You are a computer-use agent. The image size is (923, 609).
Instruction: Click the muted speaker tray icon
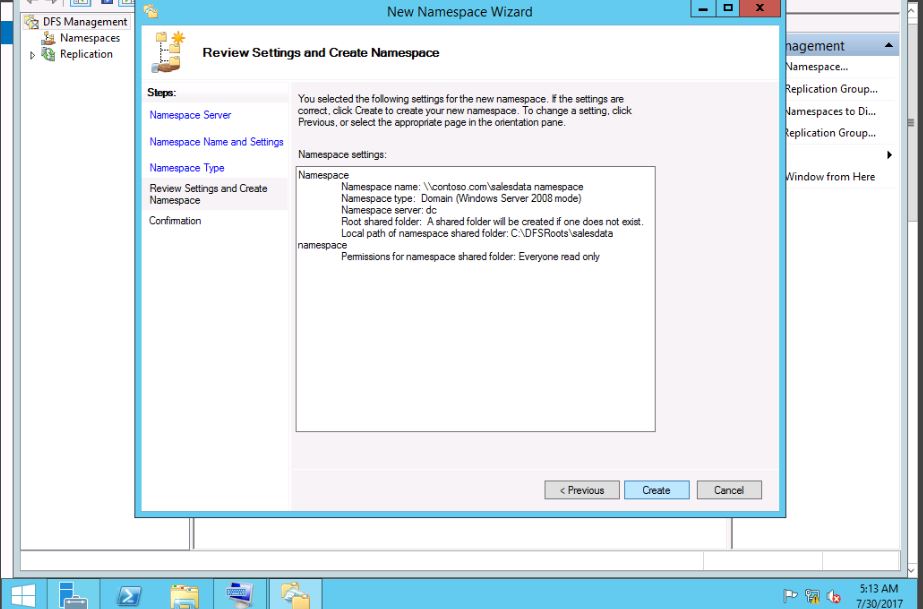click(834, 596)
